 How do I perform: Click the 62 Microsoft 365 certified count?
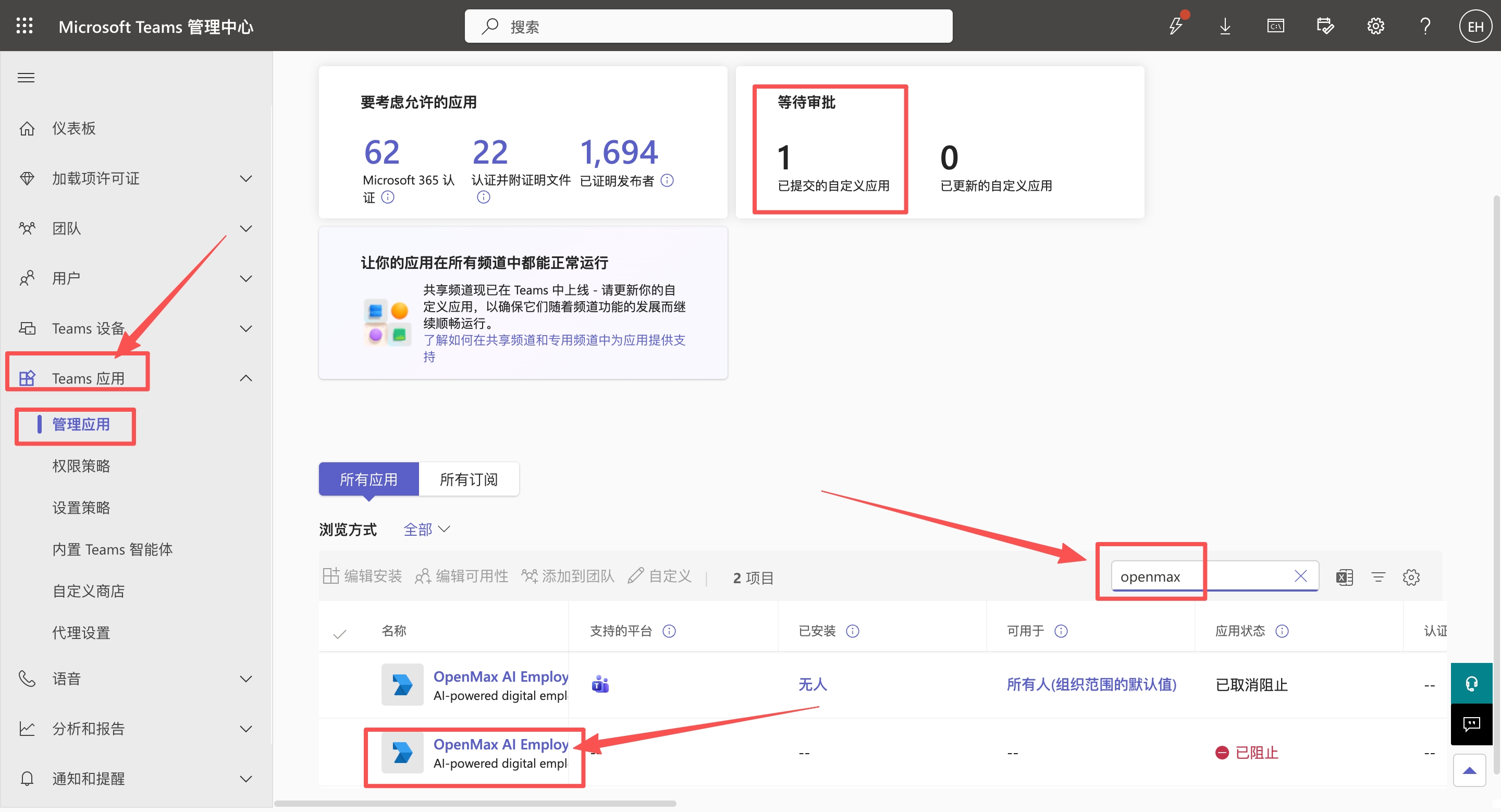(x=382, y=152)
